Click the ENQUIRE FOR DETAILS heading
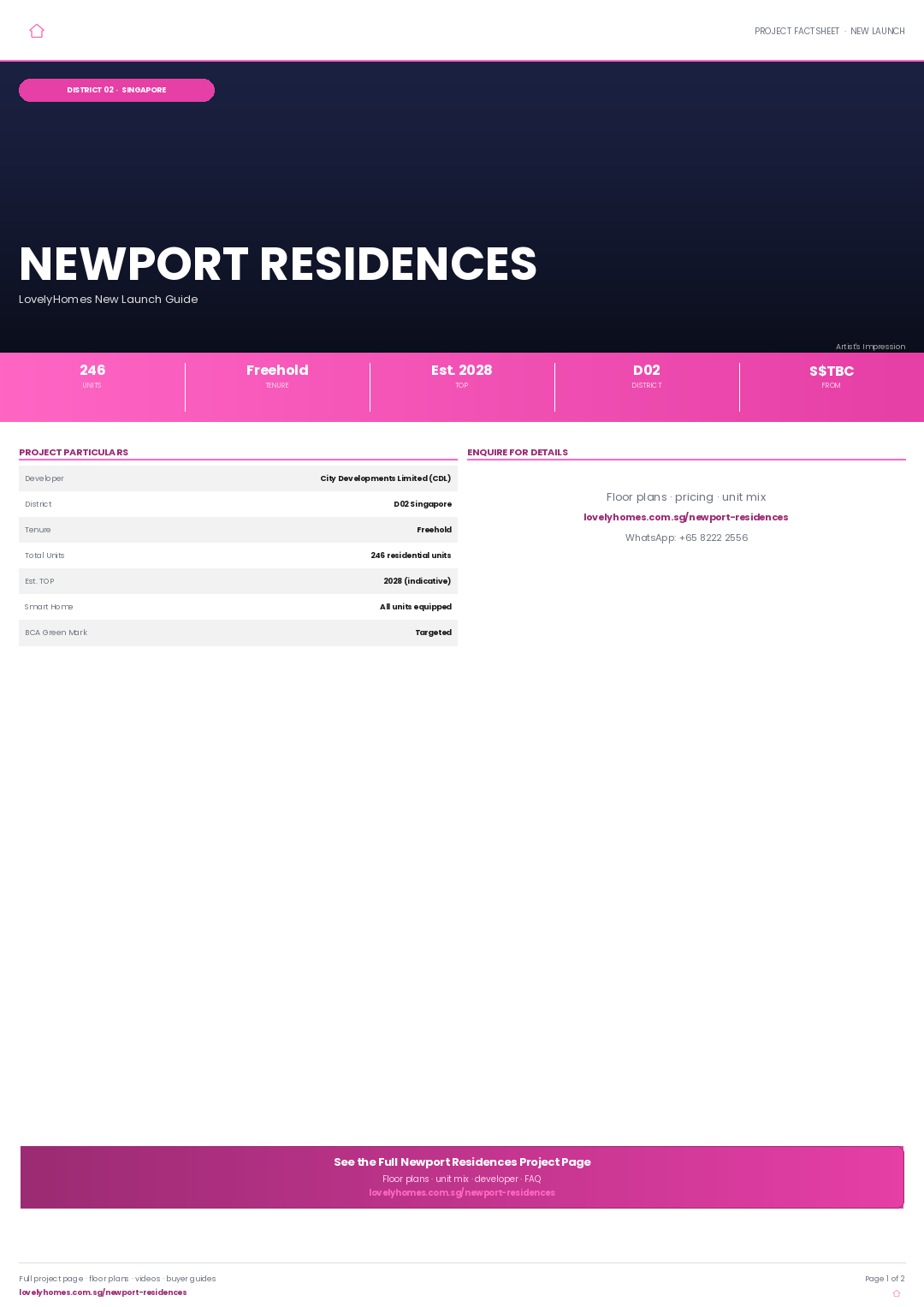This screenshot has height=1307, width=924. (518, 452)
